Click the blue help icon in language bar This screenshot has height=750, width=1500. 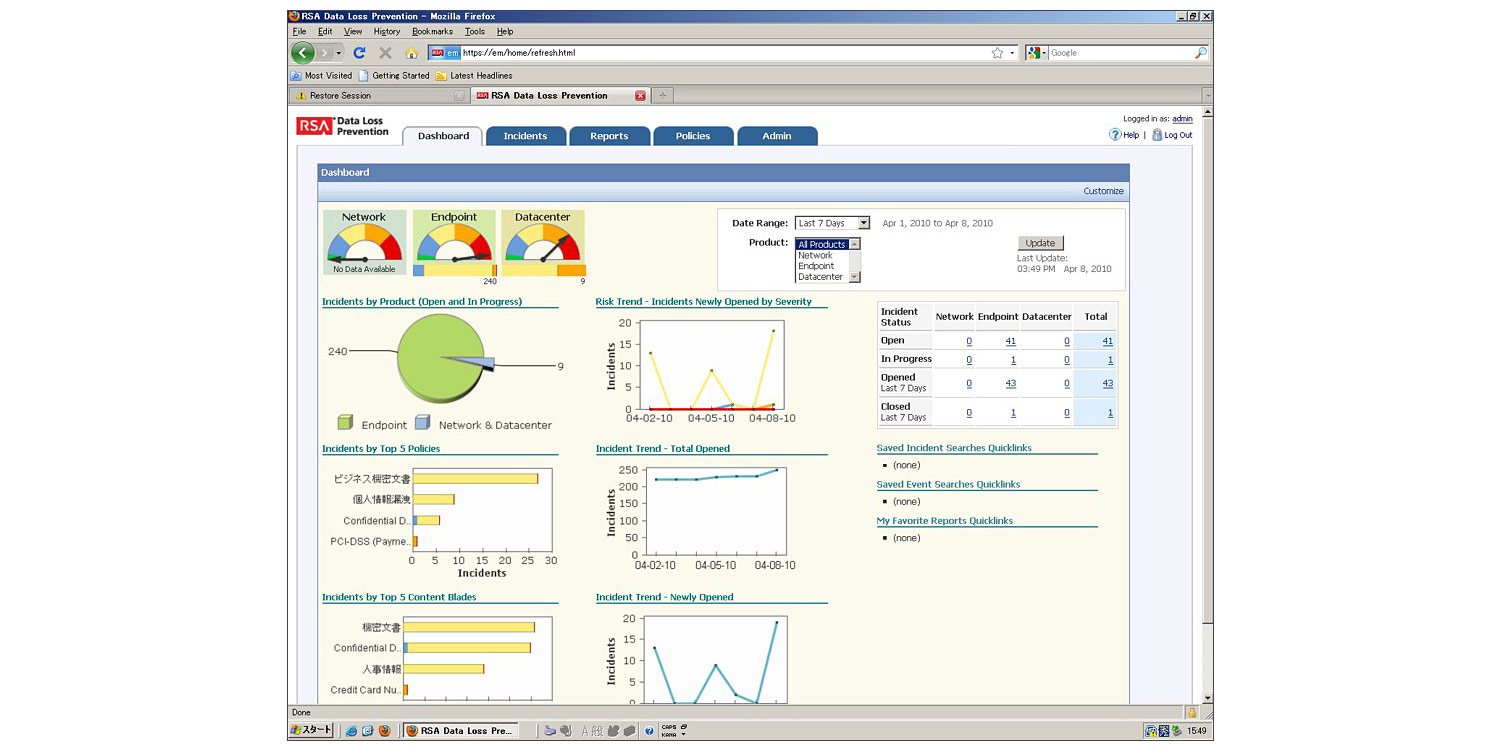[649, 731]
